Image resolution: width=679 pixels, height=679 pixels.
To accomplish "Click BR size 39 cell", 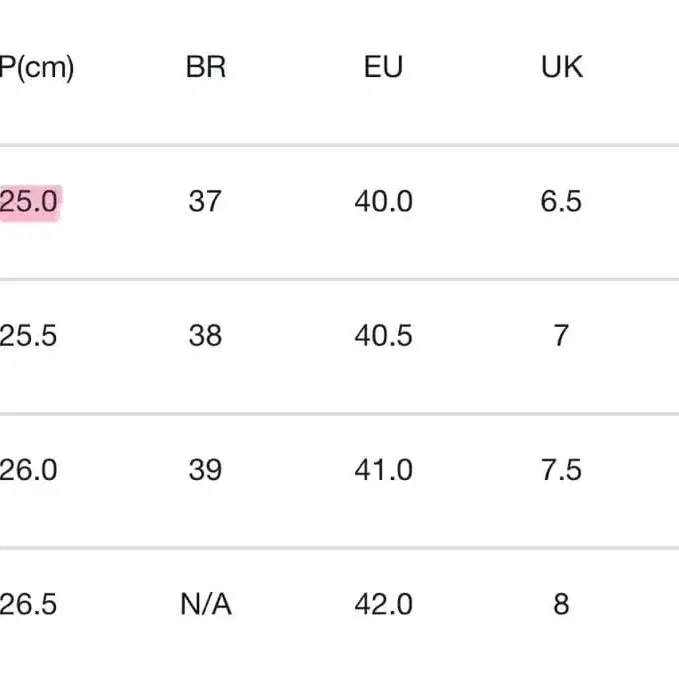I will point(205,470).
